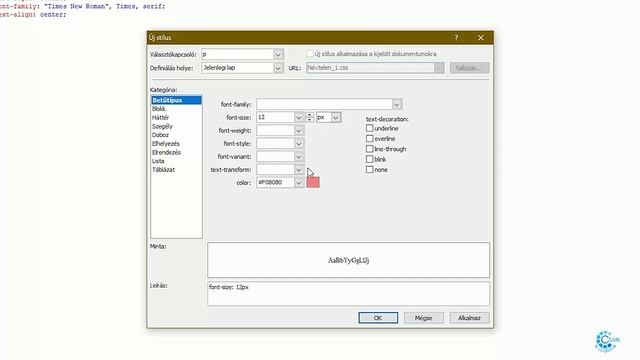This screenshot has height=360, width=640.
Task: Click the help question mark in title bar
Action: [456, 38]
